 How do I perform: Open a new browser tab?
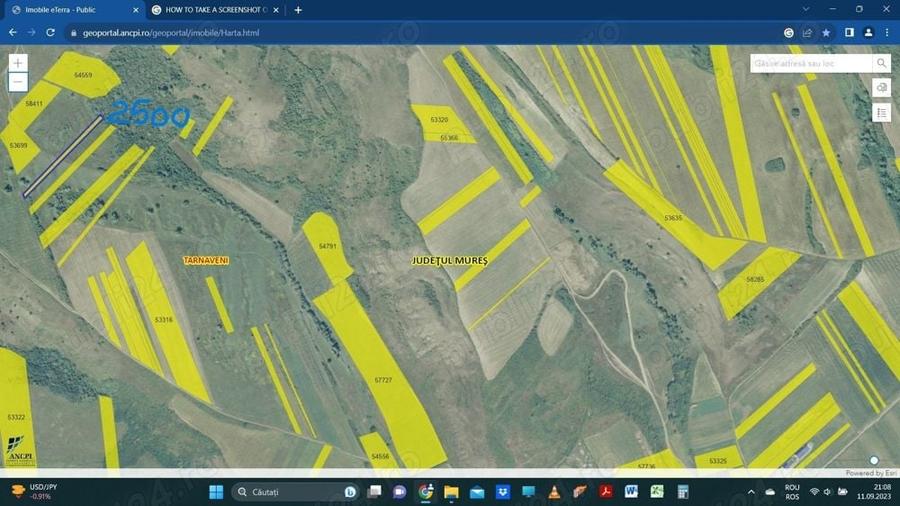tap(298, 10)
